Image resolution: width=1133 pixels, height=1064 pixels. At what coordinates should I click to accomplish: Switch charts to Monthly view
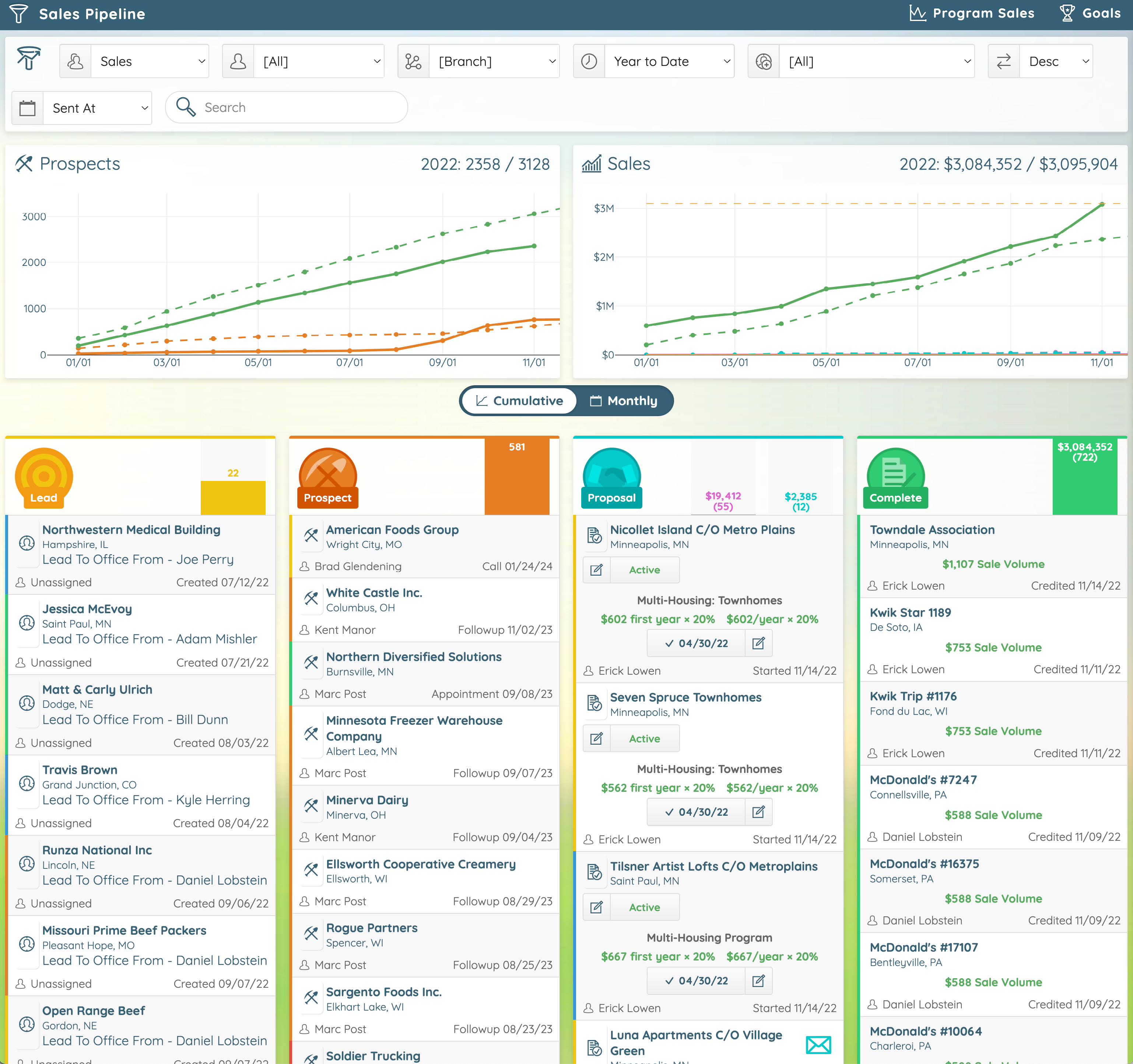coord(624,401)
